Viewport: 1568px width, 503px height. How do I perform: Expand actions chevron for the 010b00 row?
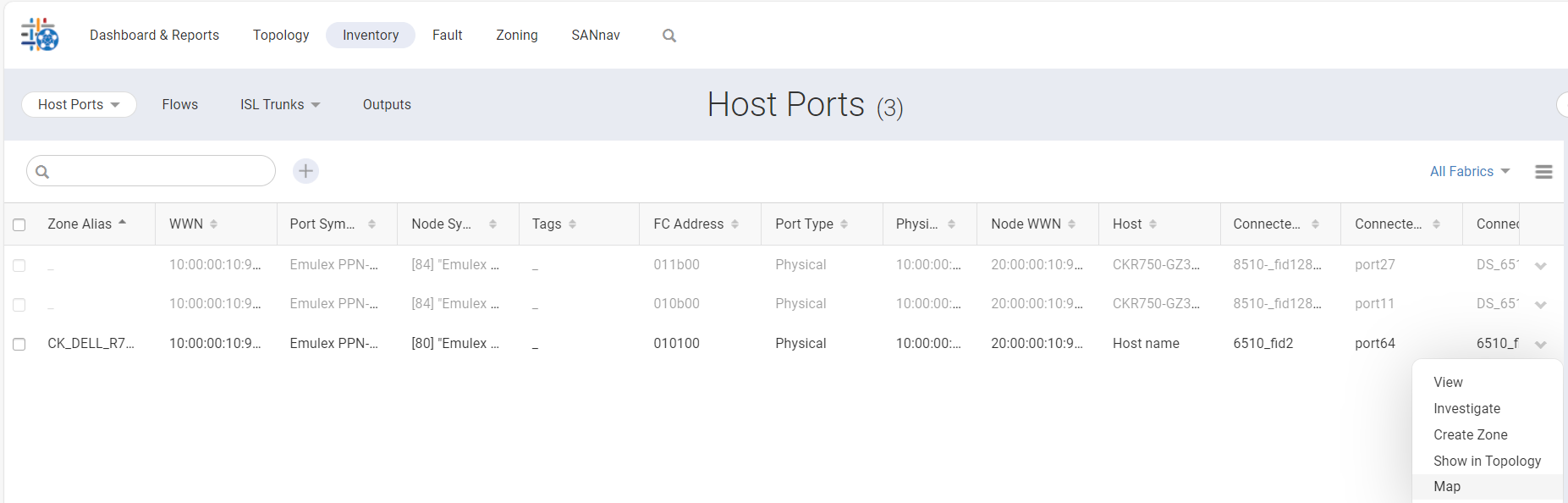pos(1541,305)
